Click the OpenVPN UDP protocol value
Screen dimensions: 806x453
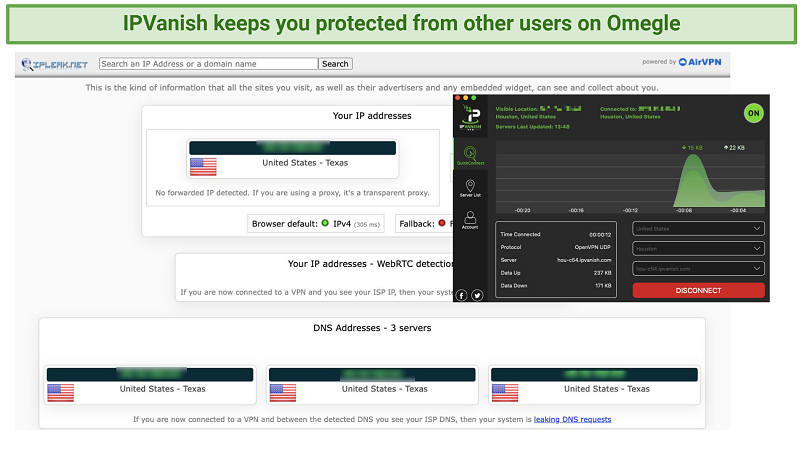(x=593, y=247)
